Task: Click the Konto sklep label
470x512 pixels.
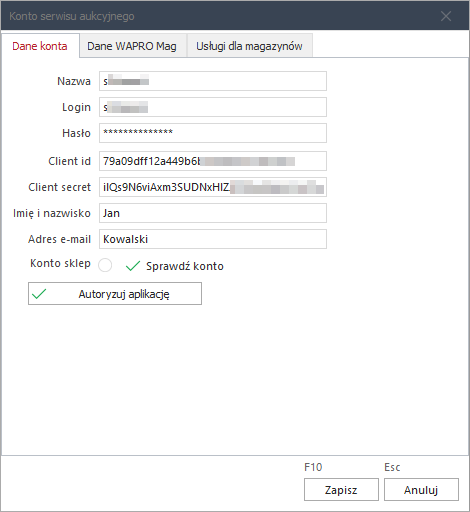Action: click(60, 263)
